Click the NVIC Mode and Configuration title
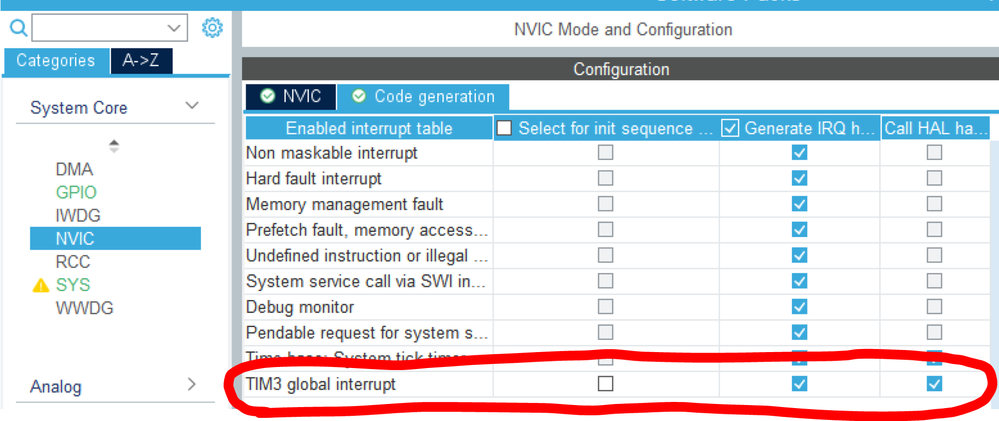 (x=622, y=29)
